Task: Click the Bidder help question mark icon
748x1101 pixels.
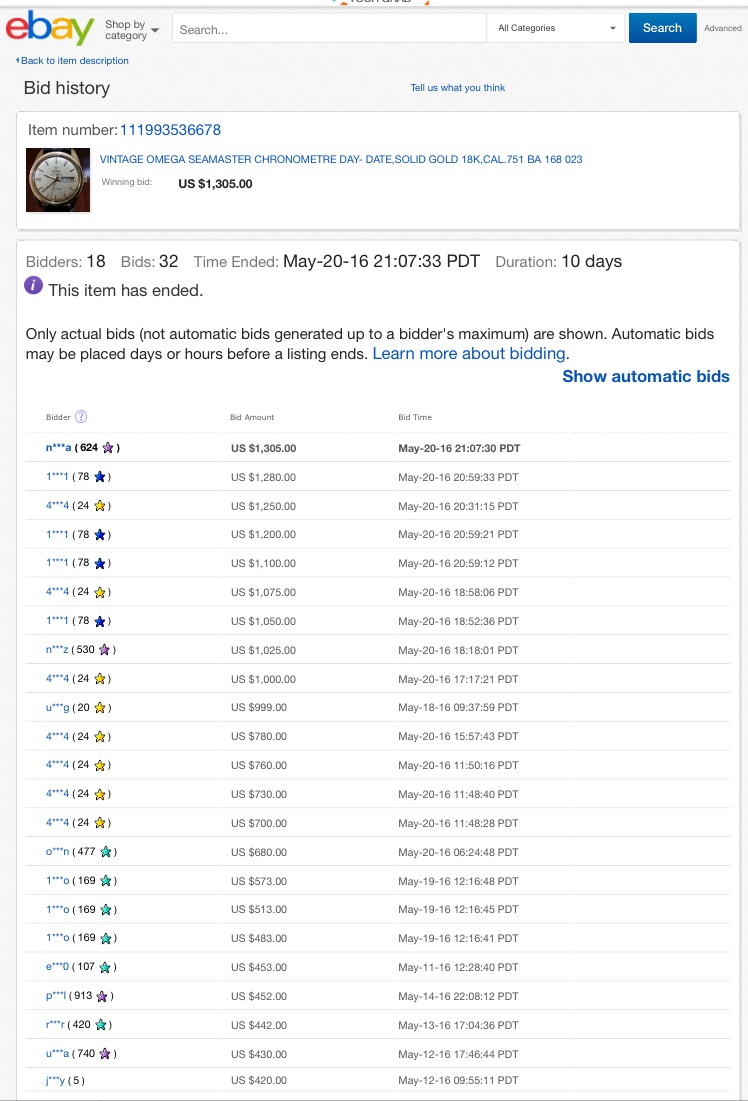Action: [81, 417]
